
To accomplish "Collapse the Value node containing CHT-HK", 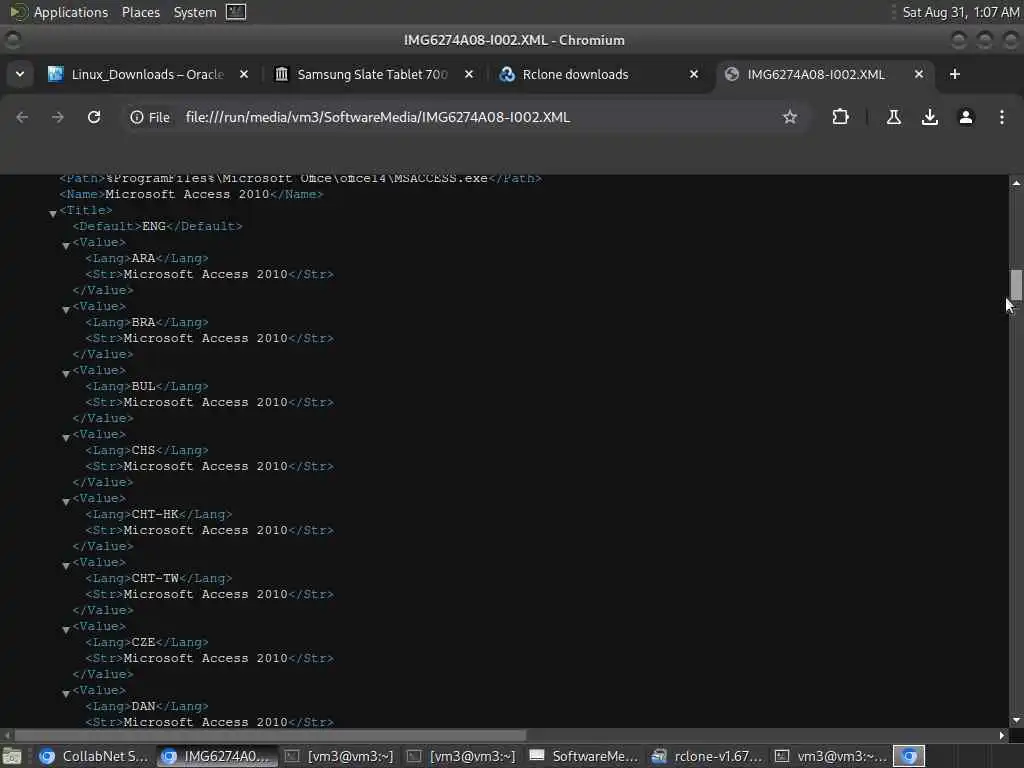I will 66,501.
